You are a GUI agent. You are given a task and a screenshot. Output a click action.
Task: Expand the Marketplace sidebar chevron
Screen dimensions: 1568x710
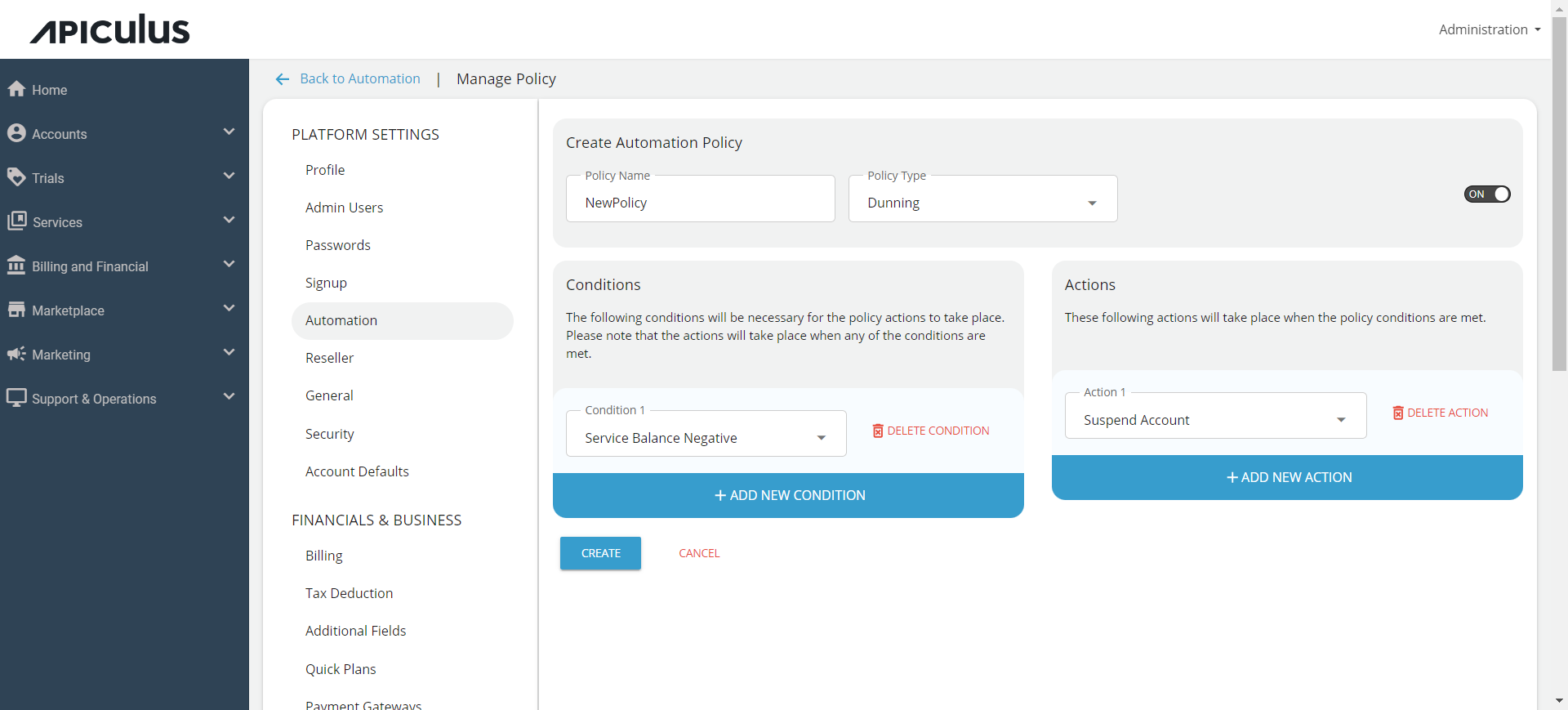pyautogui.click(x=229, y=308)
